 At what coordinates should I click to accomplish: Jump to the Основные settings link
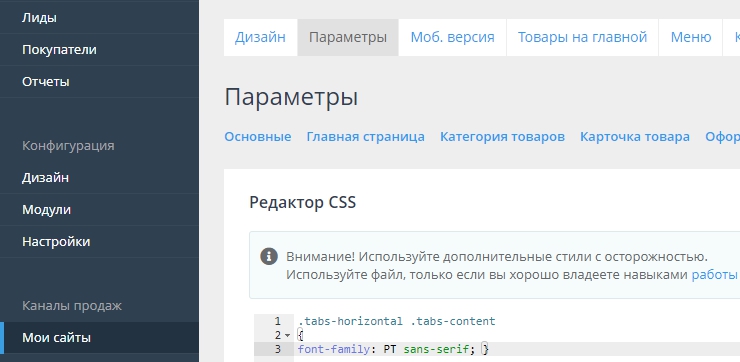(x=258, y=137)
